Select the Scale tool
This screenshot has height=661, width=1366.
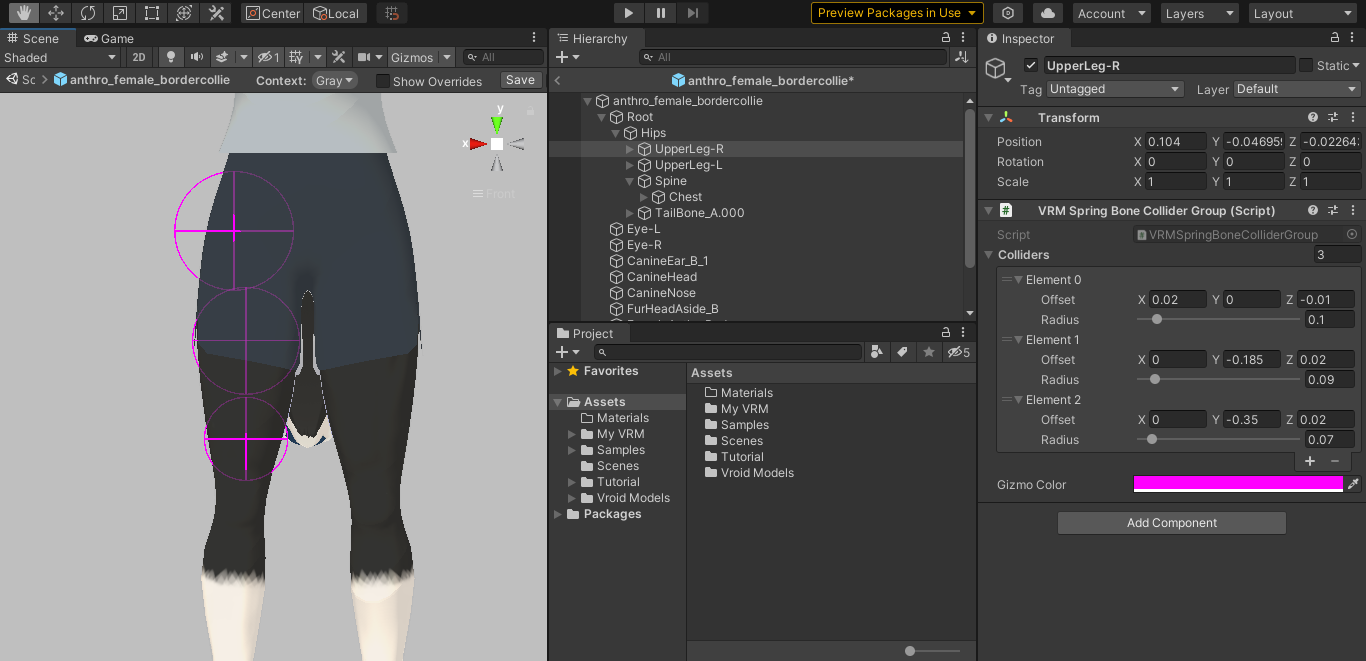[119, 13]
